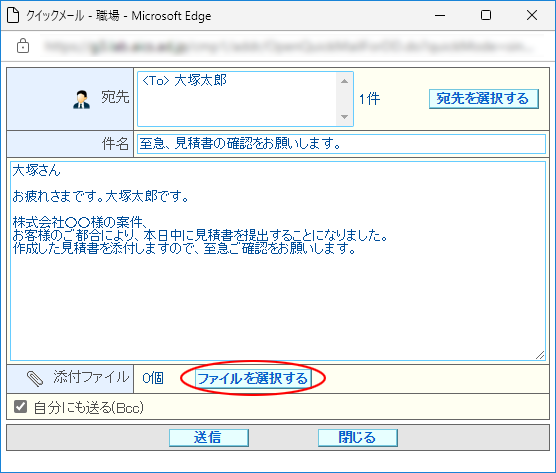Screen dimensions: 556x473
Task: Close the Microsoft Edge popup window
Action: 532,15
